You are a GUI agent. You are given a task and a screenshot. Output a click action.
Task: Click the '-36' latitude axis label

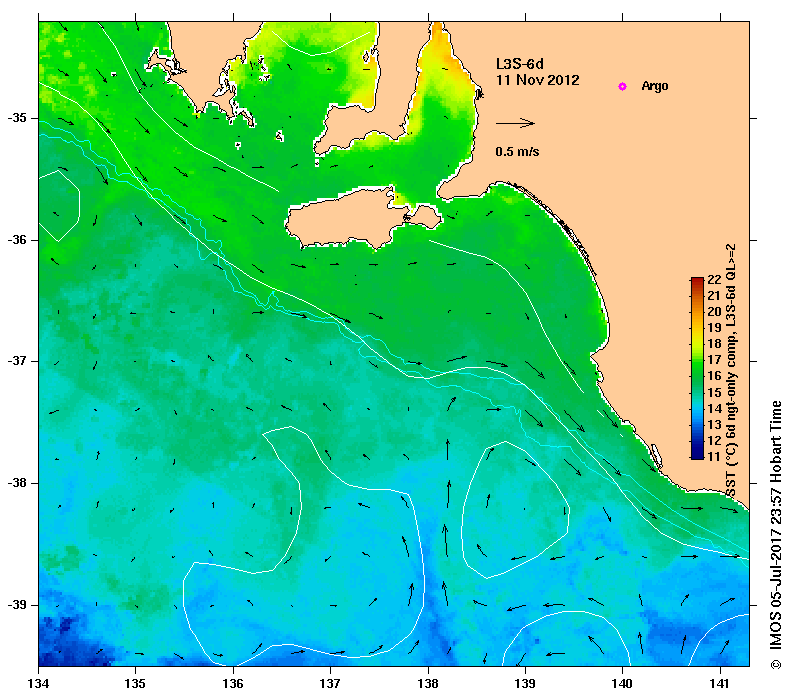coord(17,240)
